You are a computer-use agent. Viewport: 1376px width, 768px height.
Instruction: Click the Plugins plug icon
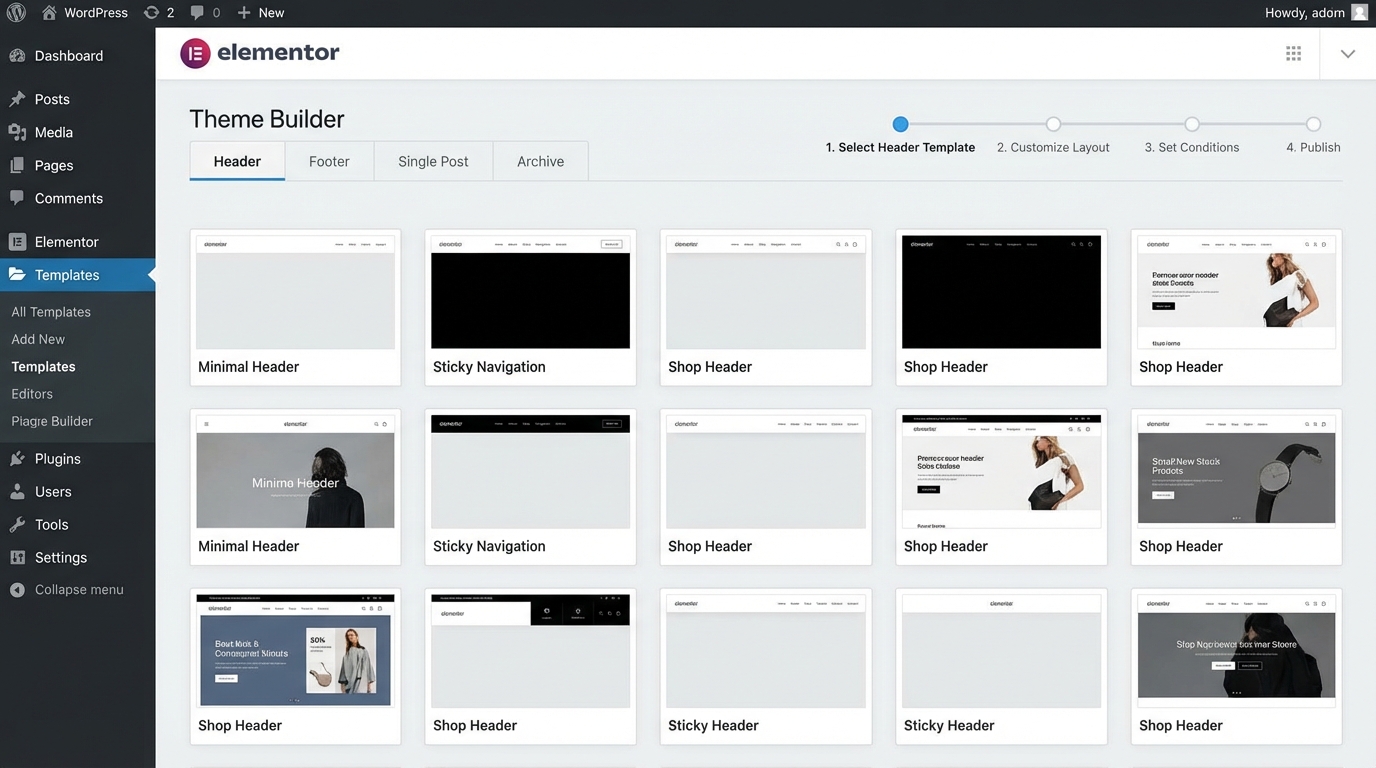click(x=16, y=458)
